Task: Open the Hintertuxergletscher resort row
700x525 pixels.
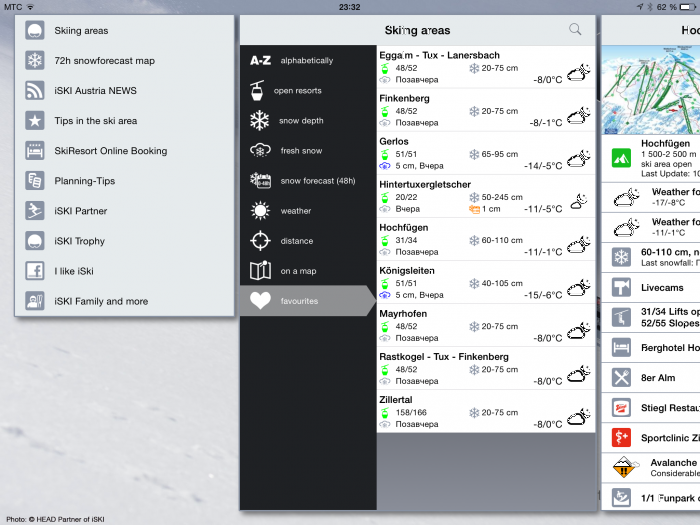Action: 486,196
